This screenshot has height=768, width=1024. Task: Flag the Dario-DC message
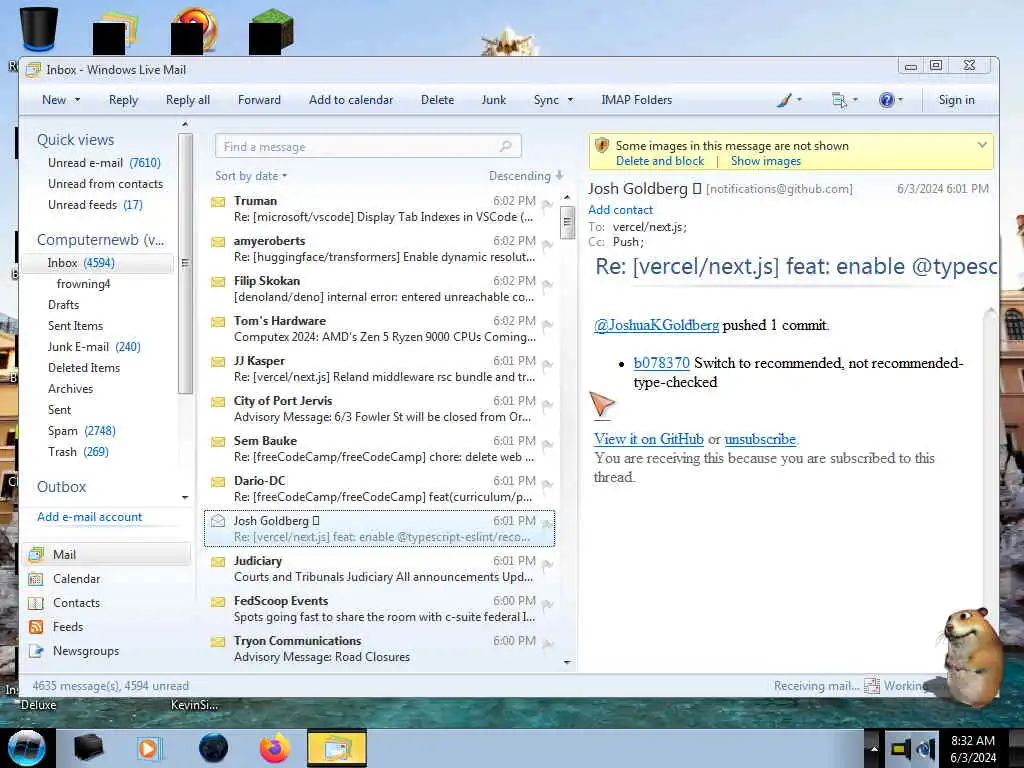[x=548, y=485]
